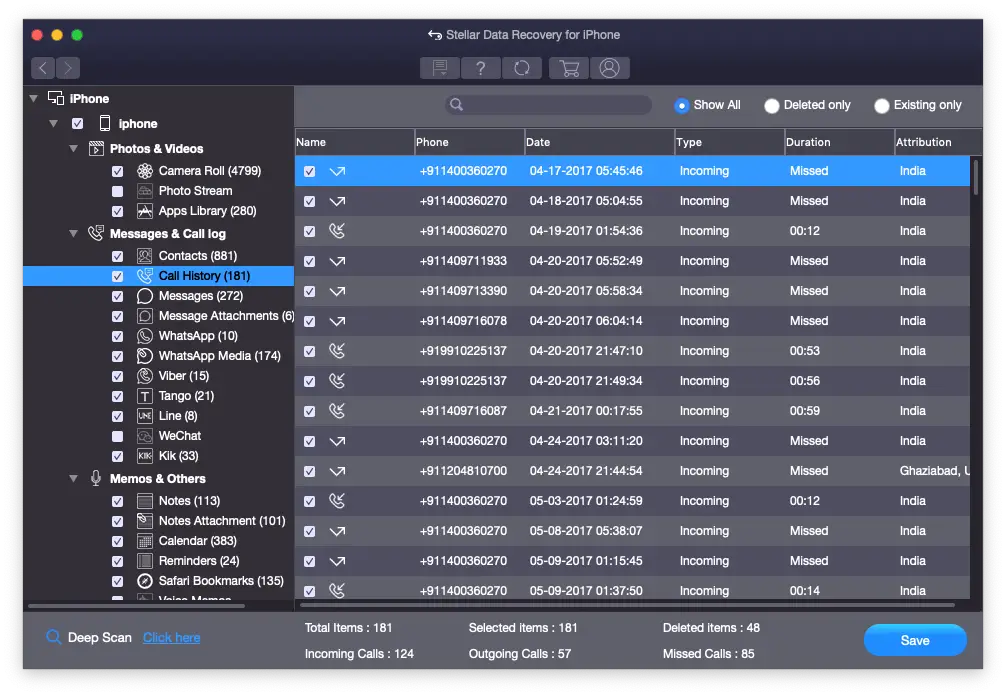Click the WeChat icon
The width and height of the screenshot is (1006, 696).
(145, 436)
